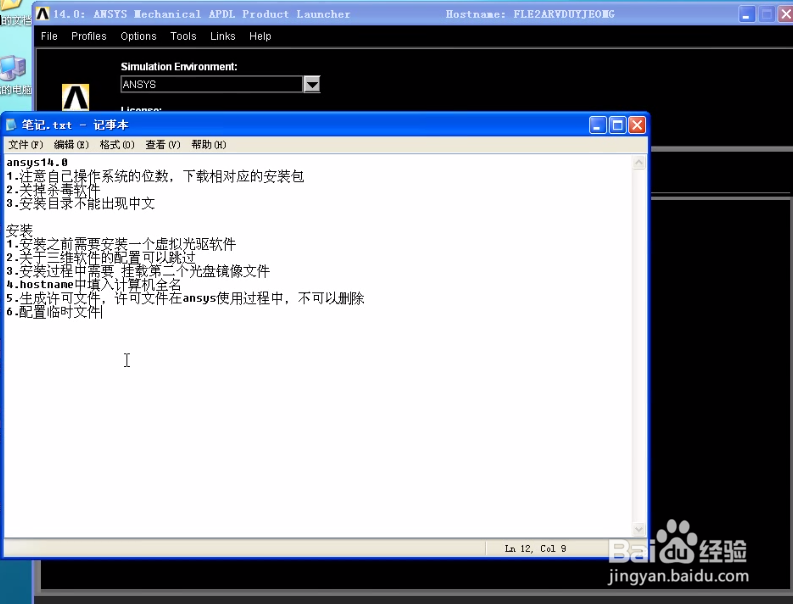The width and height of the screenshot is (793, 604).
Task: Click the ANSYS simulation environment combo box field
Action: [x=211, y=84]
